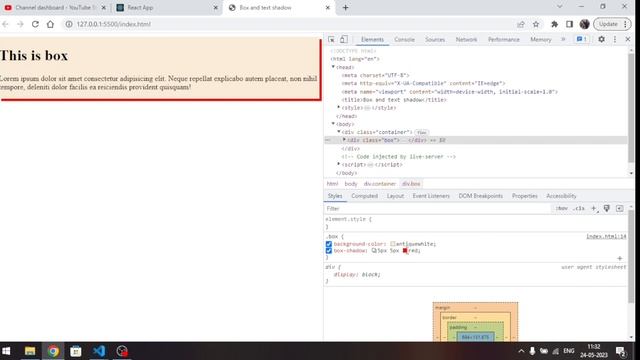Screen dimensions: 640x360
Task: Collapse the div container node
Action: [x=339, y=132]
